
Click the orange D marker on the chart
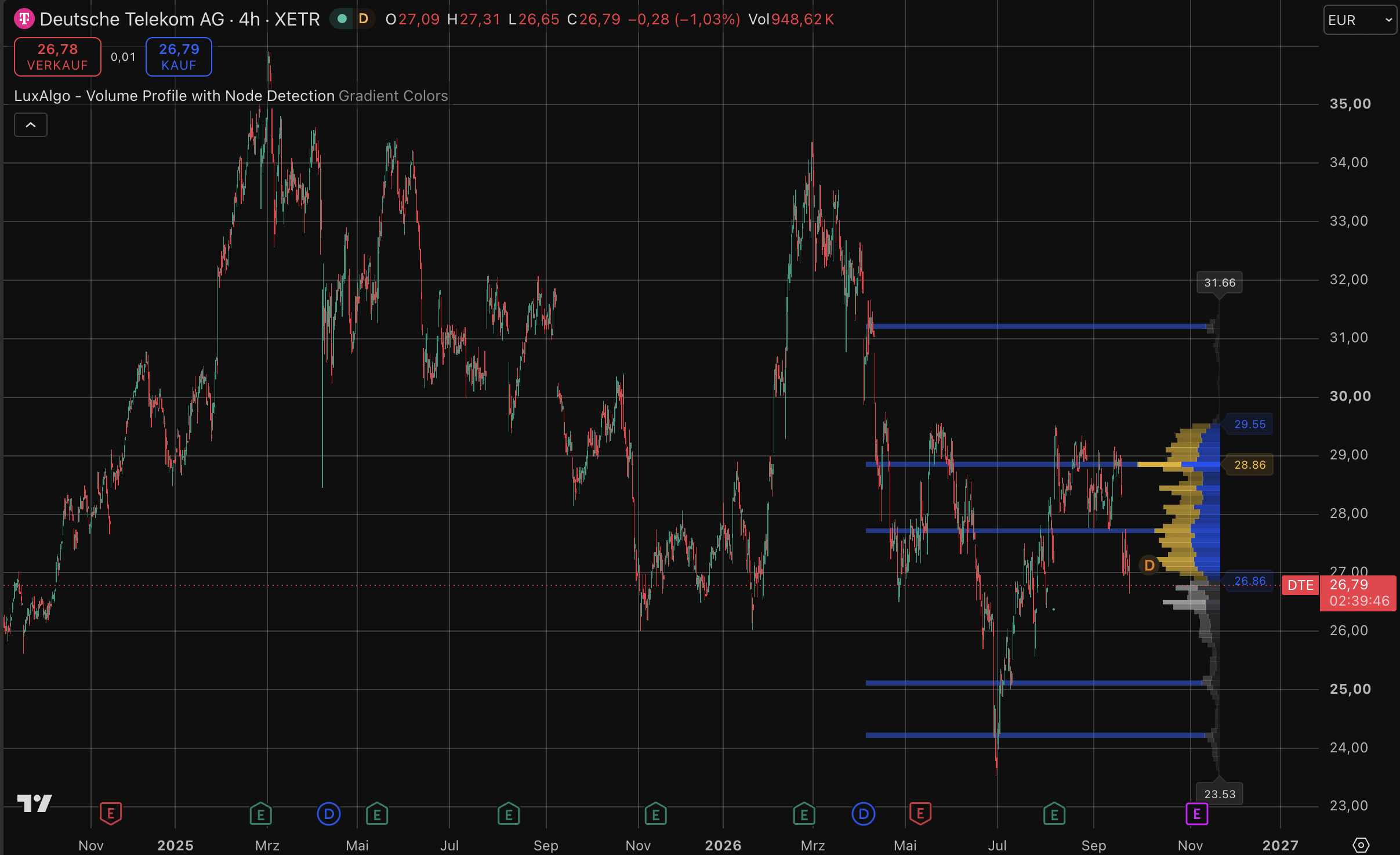pos(1149,565)
